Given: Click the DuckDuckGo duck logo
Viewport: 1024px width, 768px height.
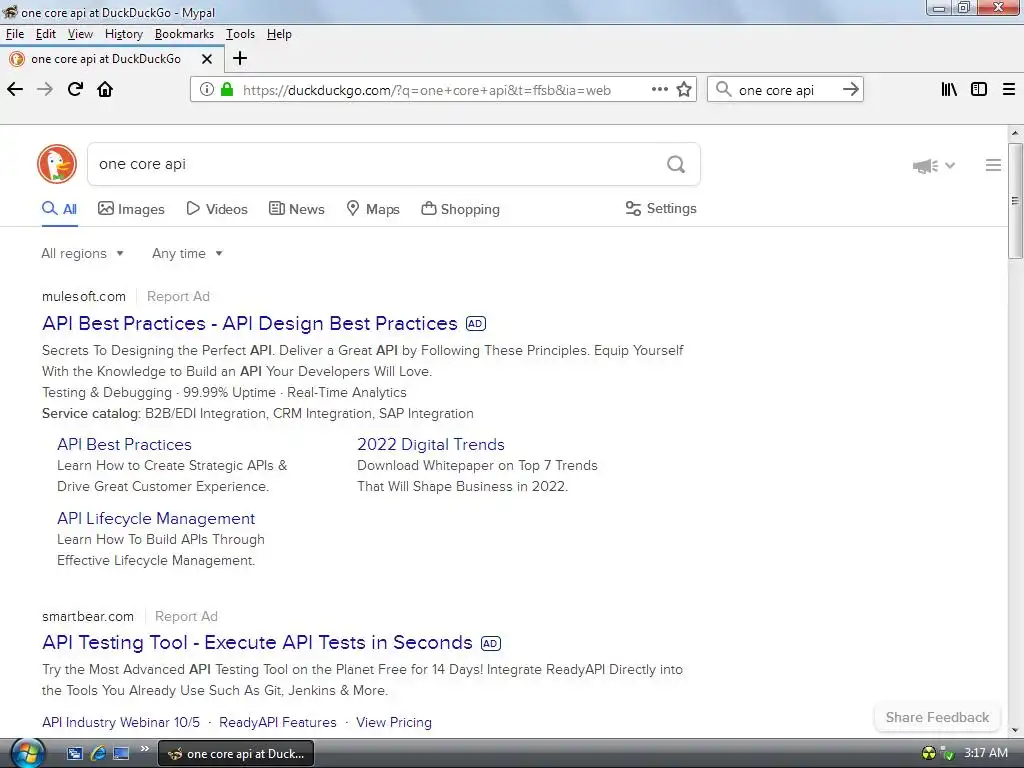Looking at the screenshot, I should coord(57,164).
